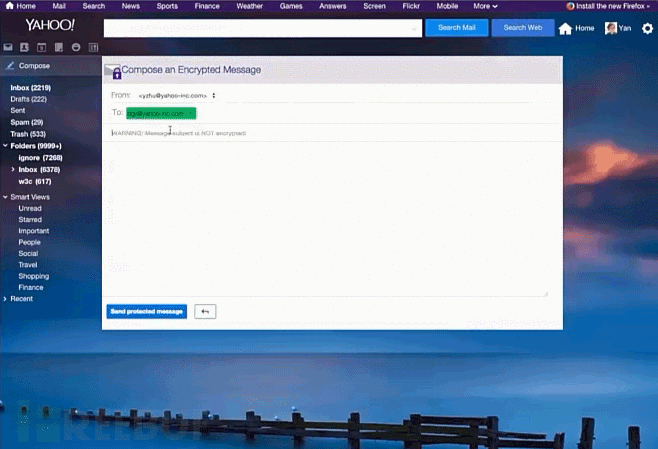Image resolution: width=658 pixels, height=449 pixels.
Task: Click the Yan profile avatar
Action: pyautogui.click(x=611, y=28)
